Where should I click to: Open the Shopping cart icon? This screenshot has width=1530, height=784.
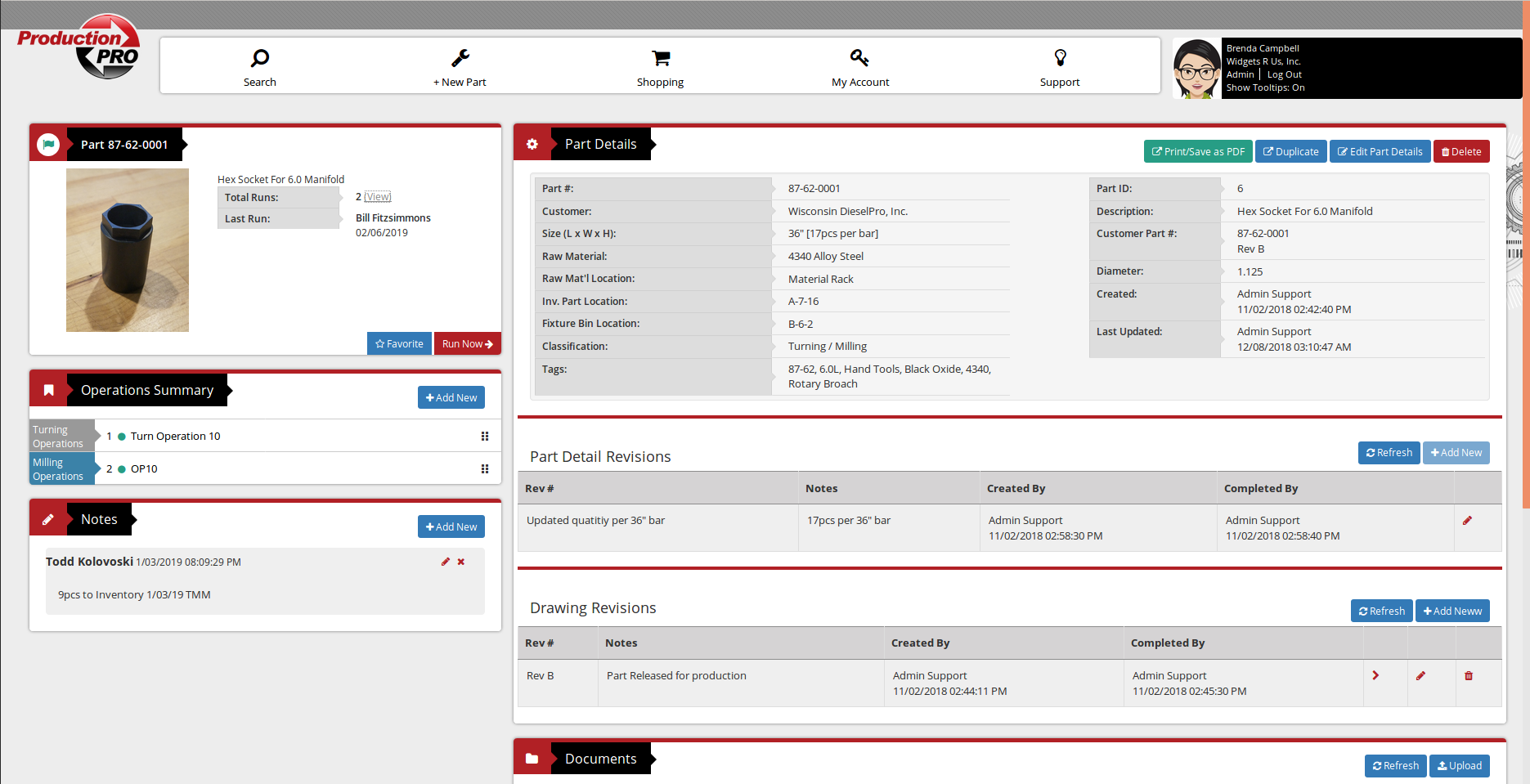click(x=661, y=58)
